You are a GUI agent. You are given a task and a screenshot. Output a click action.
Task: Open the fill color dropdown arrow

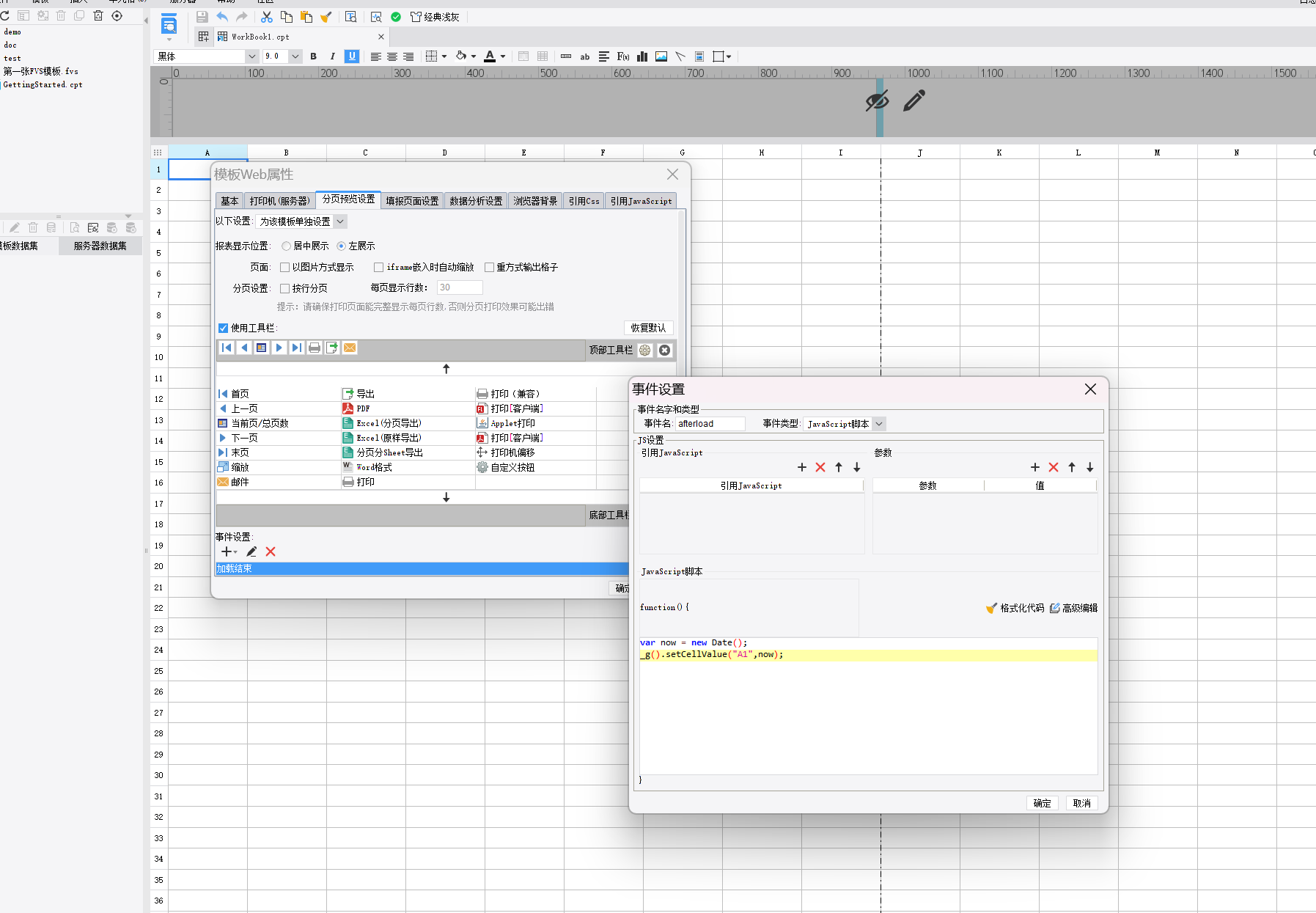(x=474, y=56)
